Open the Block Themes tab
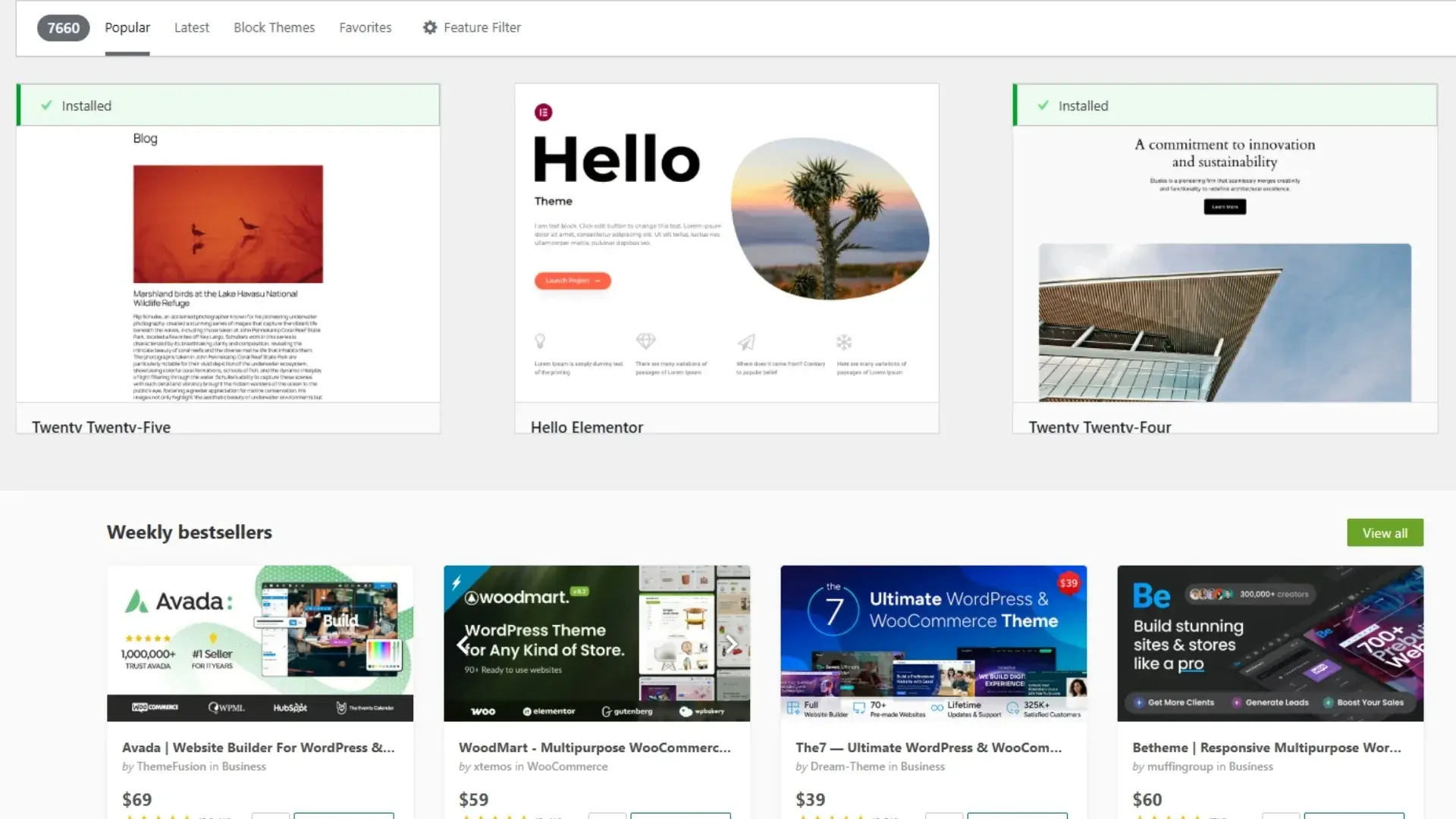 (x=274, y=27)
